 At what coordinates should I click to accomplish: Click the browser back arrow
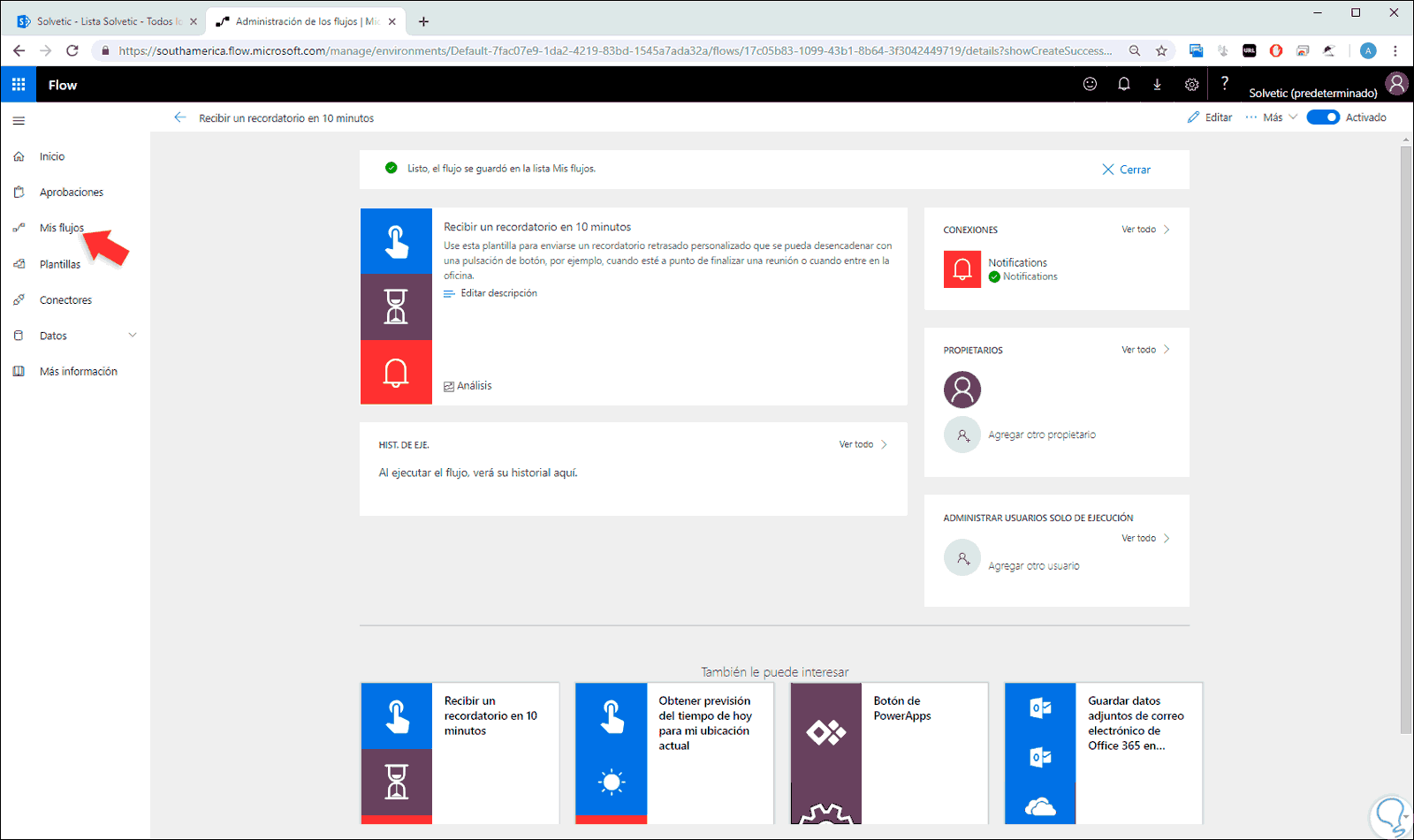pyautogui.click(x=19, y=50)
